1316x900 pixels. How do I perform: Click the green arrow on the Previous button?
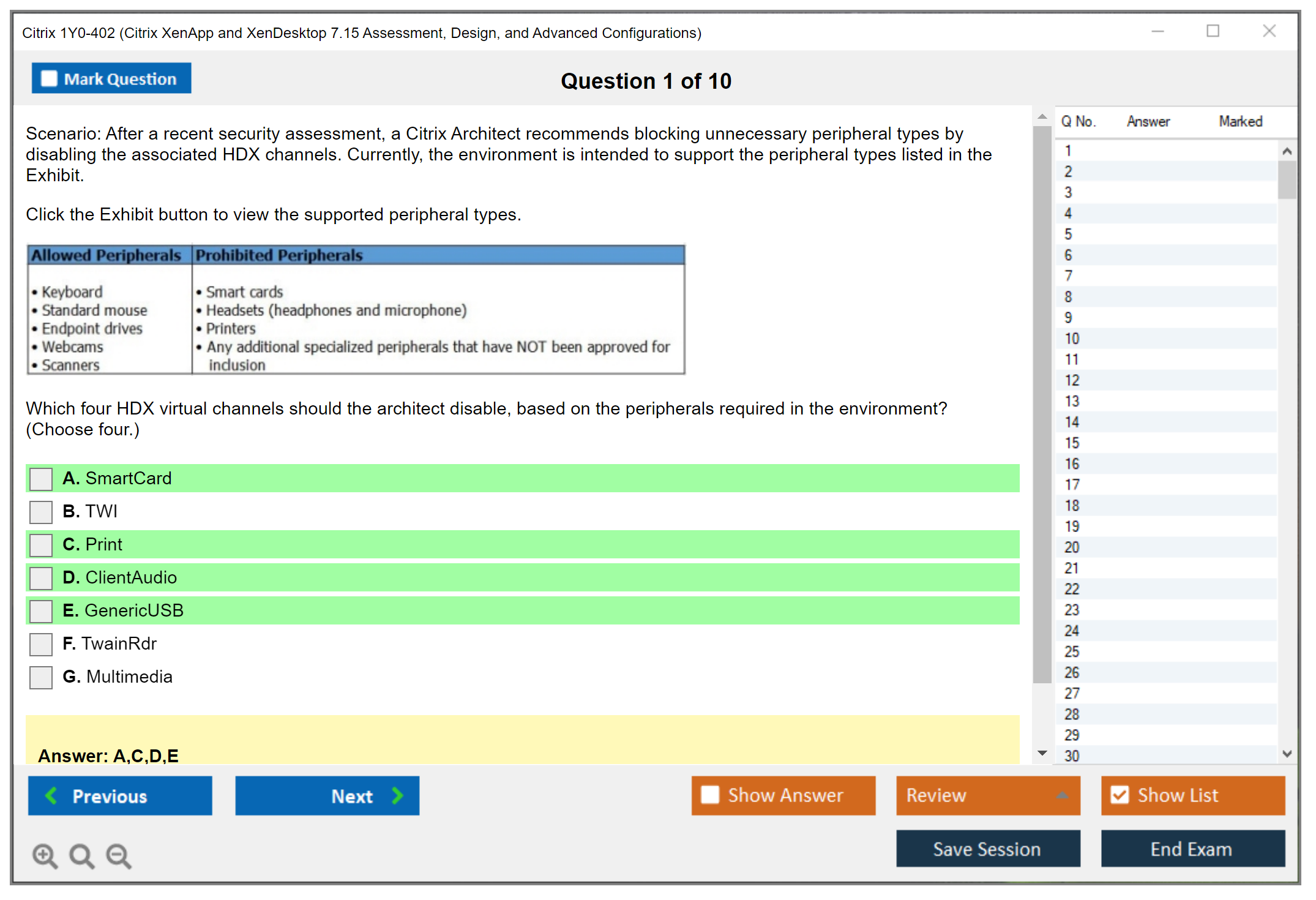(x=51, y=795)
